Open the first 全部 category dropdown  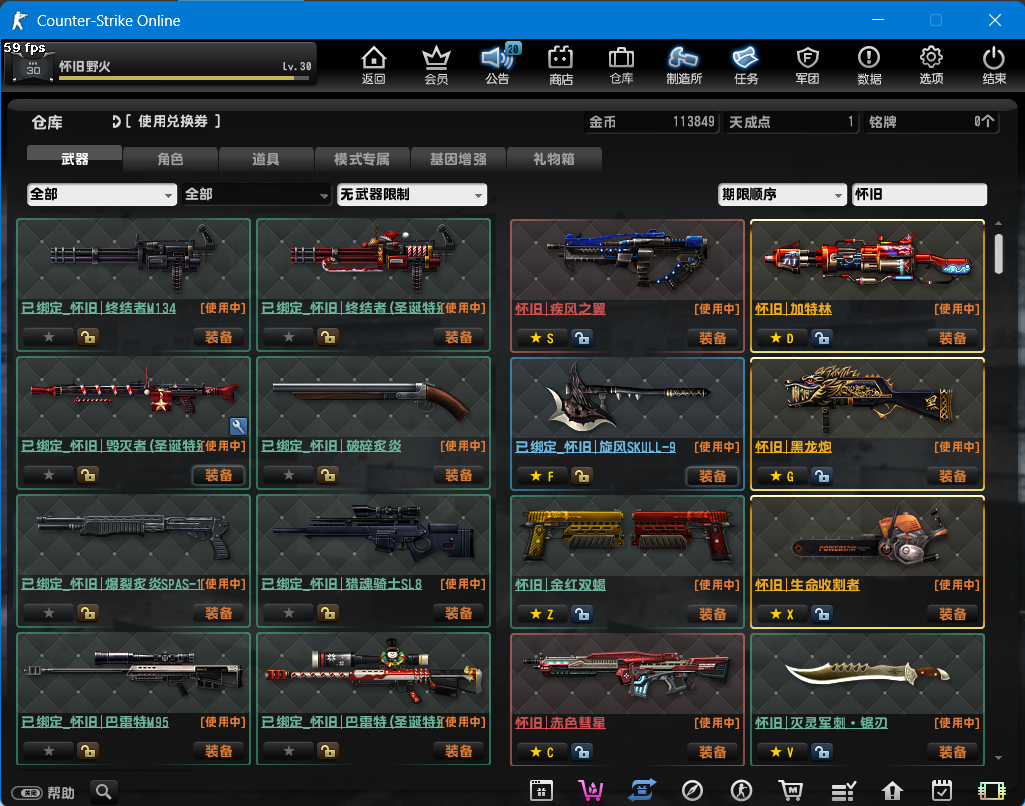(x=102, y=194)
